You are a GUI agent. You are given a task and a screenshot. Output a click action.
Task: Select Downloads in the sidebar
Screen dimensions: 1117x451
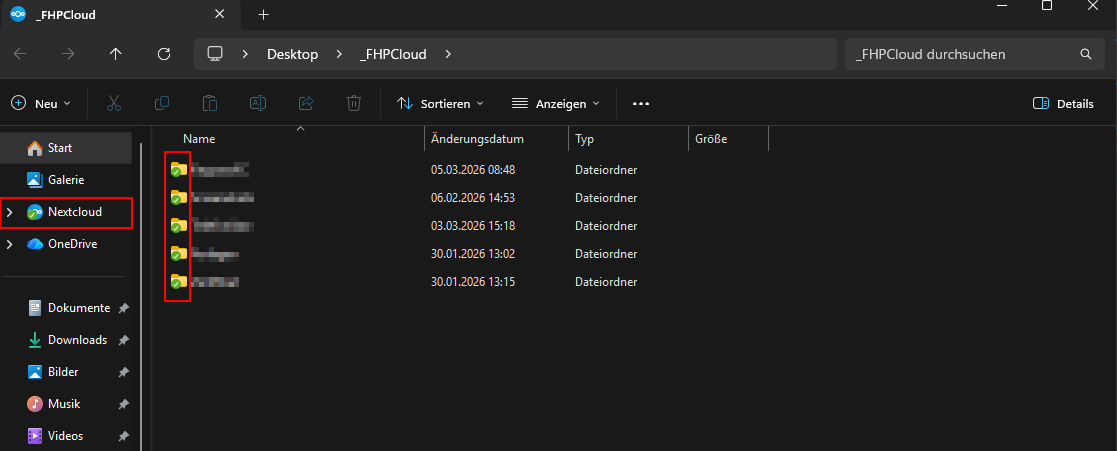[x=77, y=340]
